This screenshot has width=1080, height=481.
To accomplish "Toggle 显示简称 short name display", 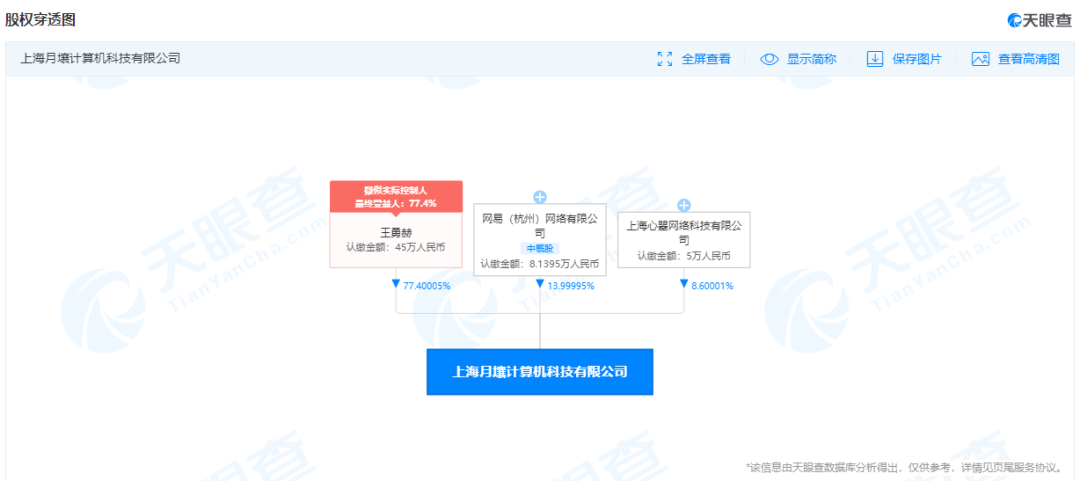I will pos(811,59).
